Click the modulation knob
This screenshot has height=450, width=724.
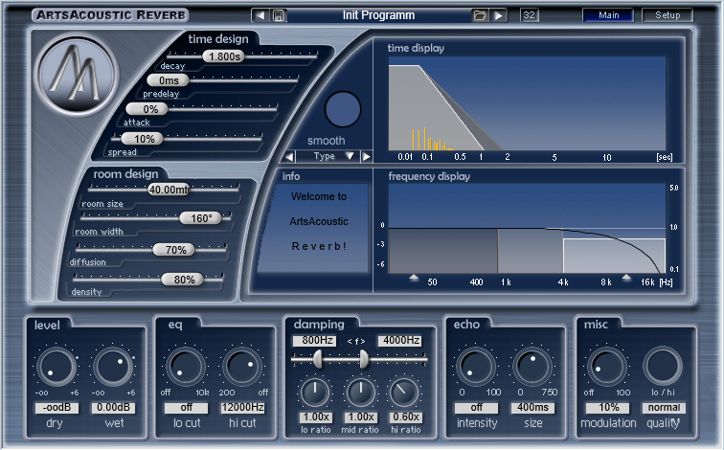(604, 368)
